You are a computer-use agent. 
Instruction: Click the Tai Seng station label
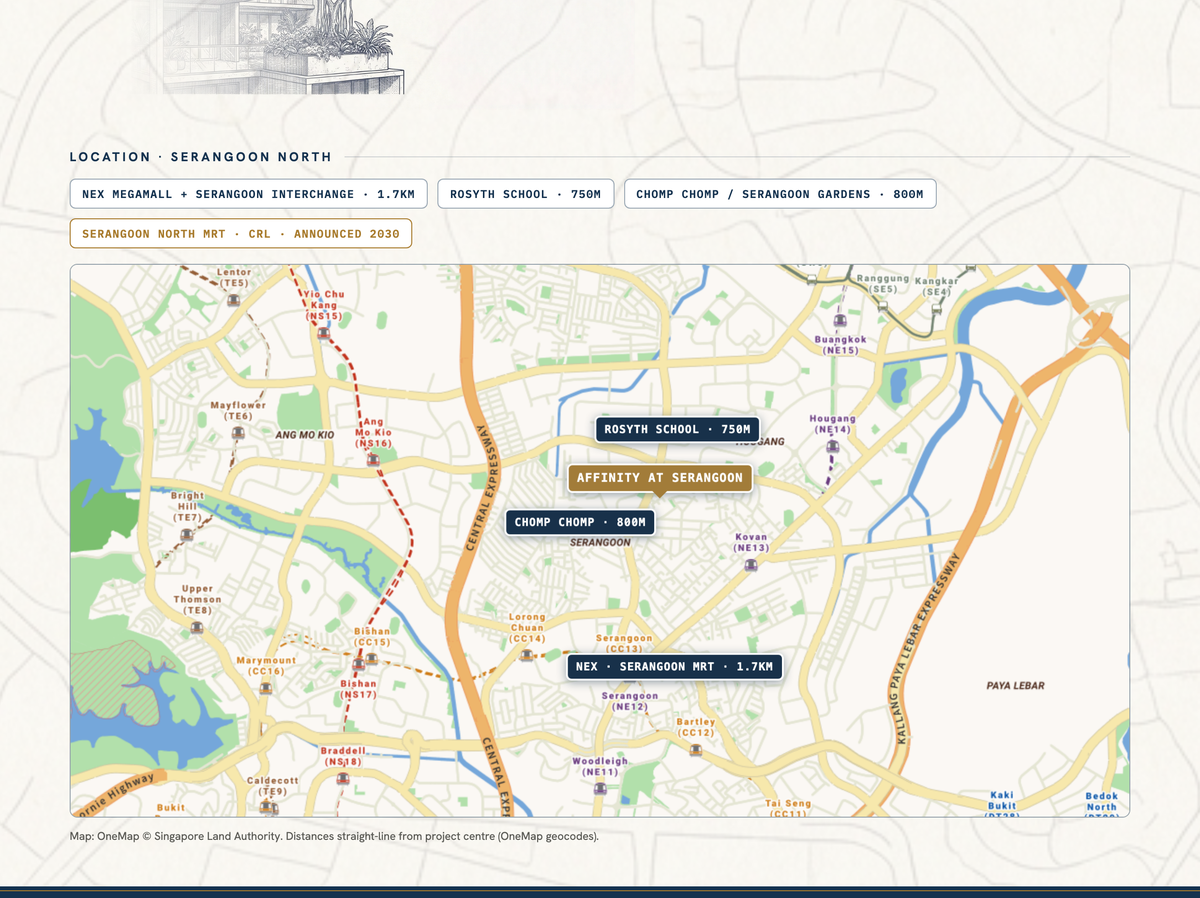click(789, 808)
